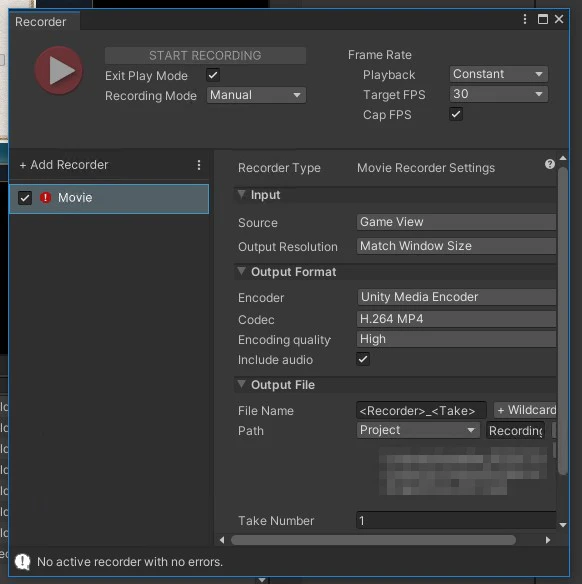Viewport: 582px width, 584px height.
Task: Click the scroll down arrow
Action: coord(563,525)
